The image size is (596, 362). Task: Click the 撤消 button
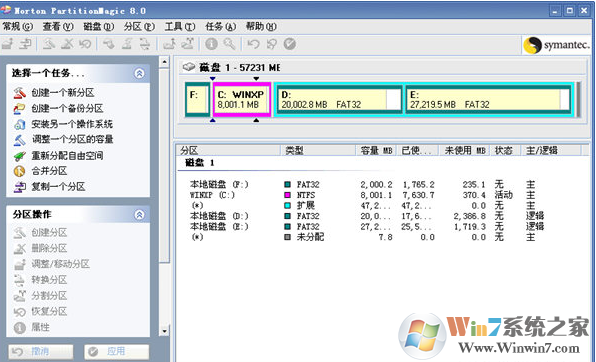point(41,351)
